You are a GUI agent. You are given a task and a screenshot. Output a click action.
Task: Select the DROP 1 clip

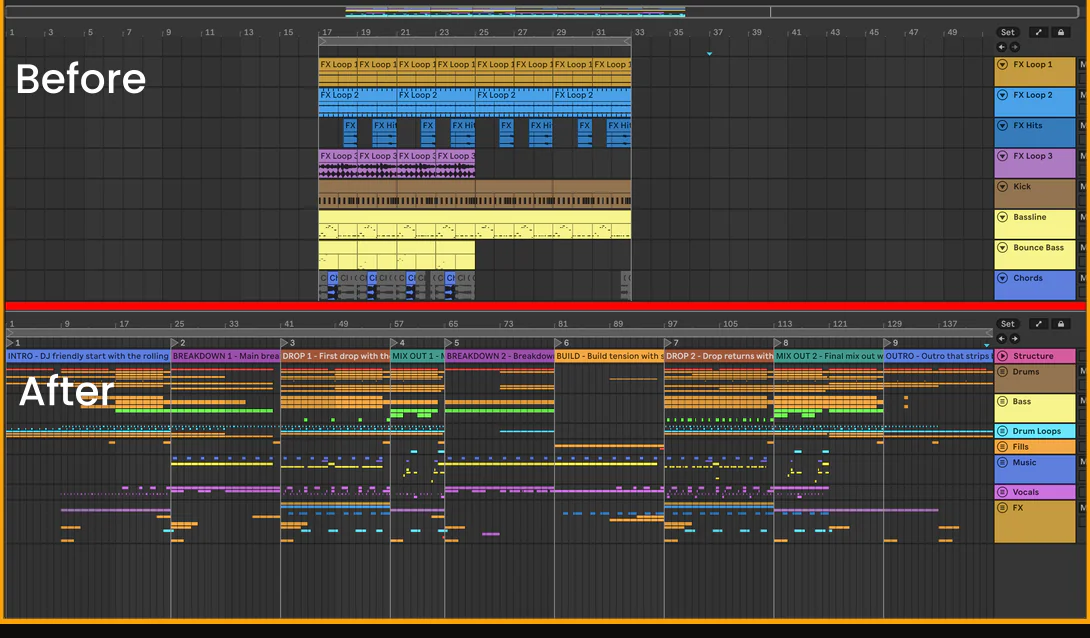coord(335,356)
